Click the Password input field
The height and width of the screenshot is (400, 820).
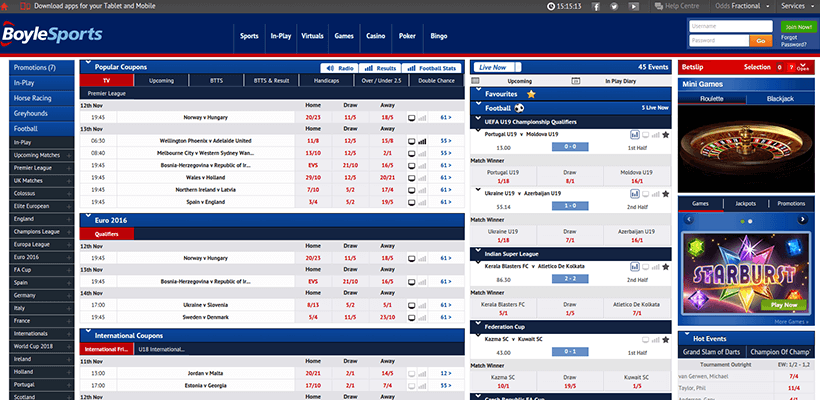click(719, 41)
